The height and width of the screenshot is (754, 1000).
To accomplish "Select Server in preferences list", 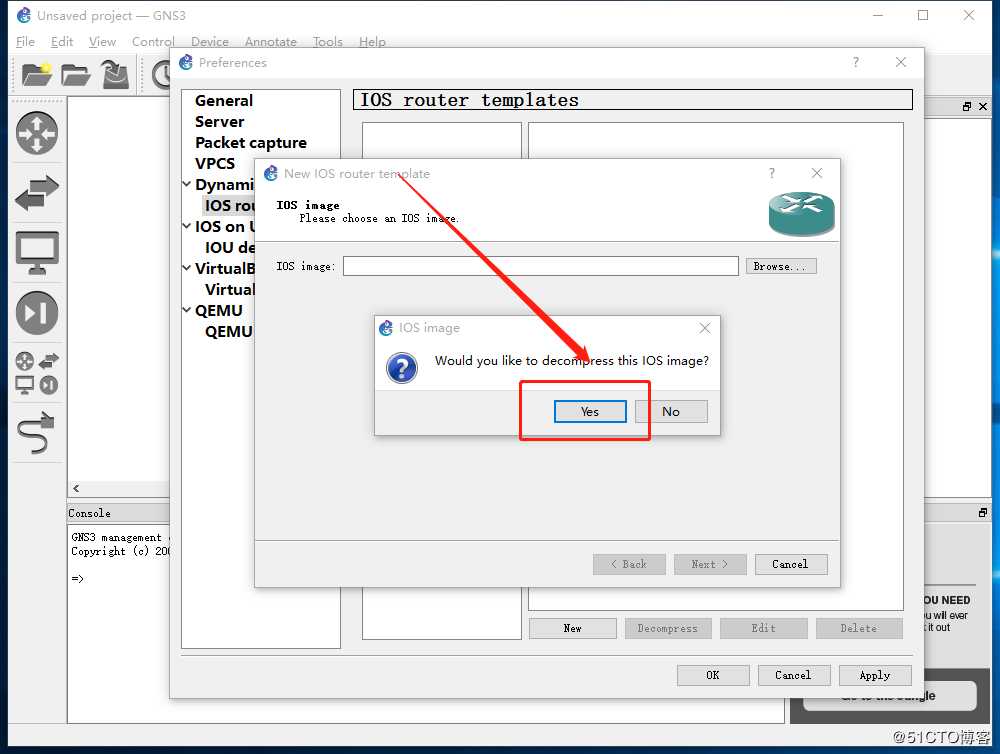I will [x=219, y=122].
